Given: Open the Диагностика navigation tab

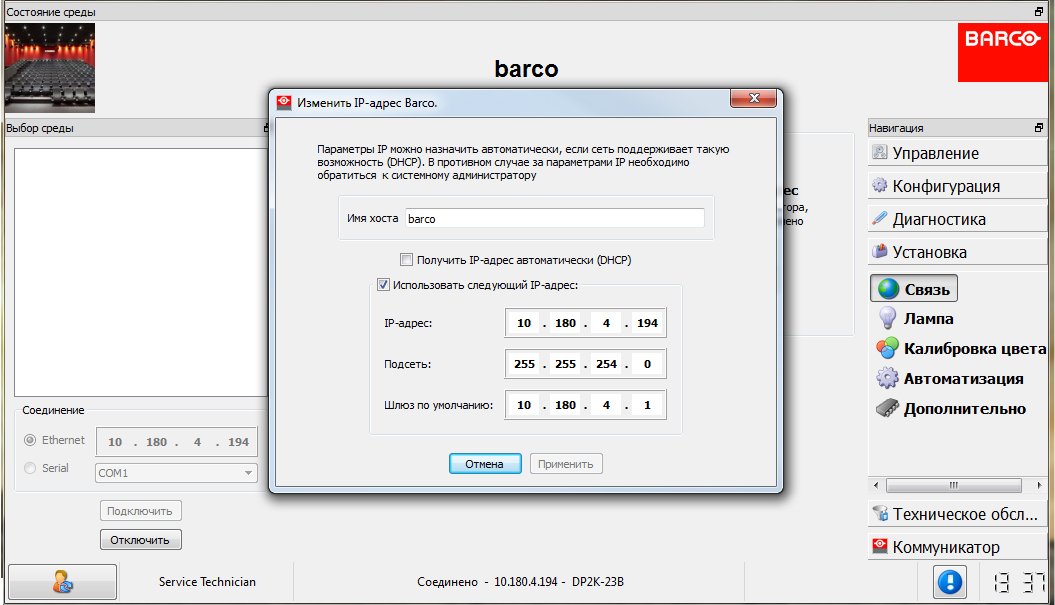Looking at the screenshot, I should tap(938, 219).
